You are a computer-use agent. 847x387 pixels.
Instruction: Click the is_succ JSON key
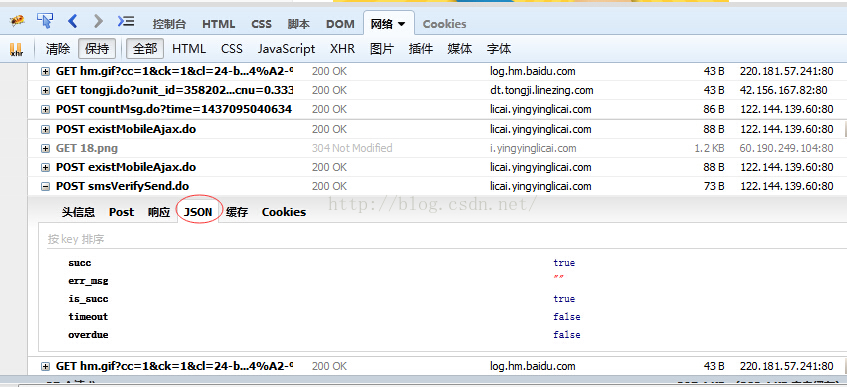[88, 299]
